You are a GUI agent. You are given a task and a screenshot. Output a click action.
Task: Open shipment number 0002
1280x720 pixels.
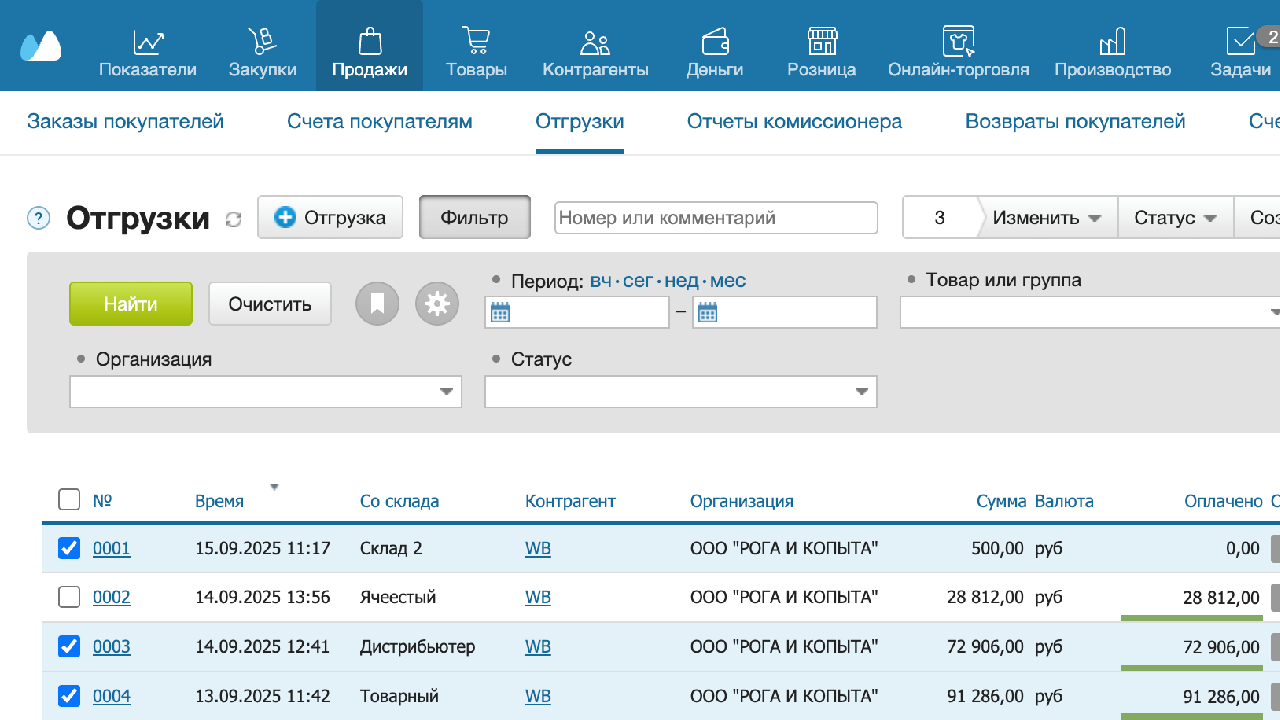pos(112,597)
